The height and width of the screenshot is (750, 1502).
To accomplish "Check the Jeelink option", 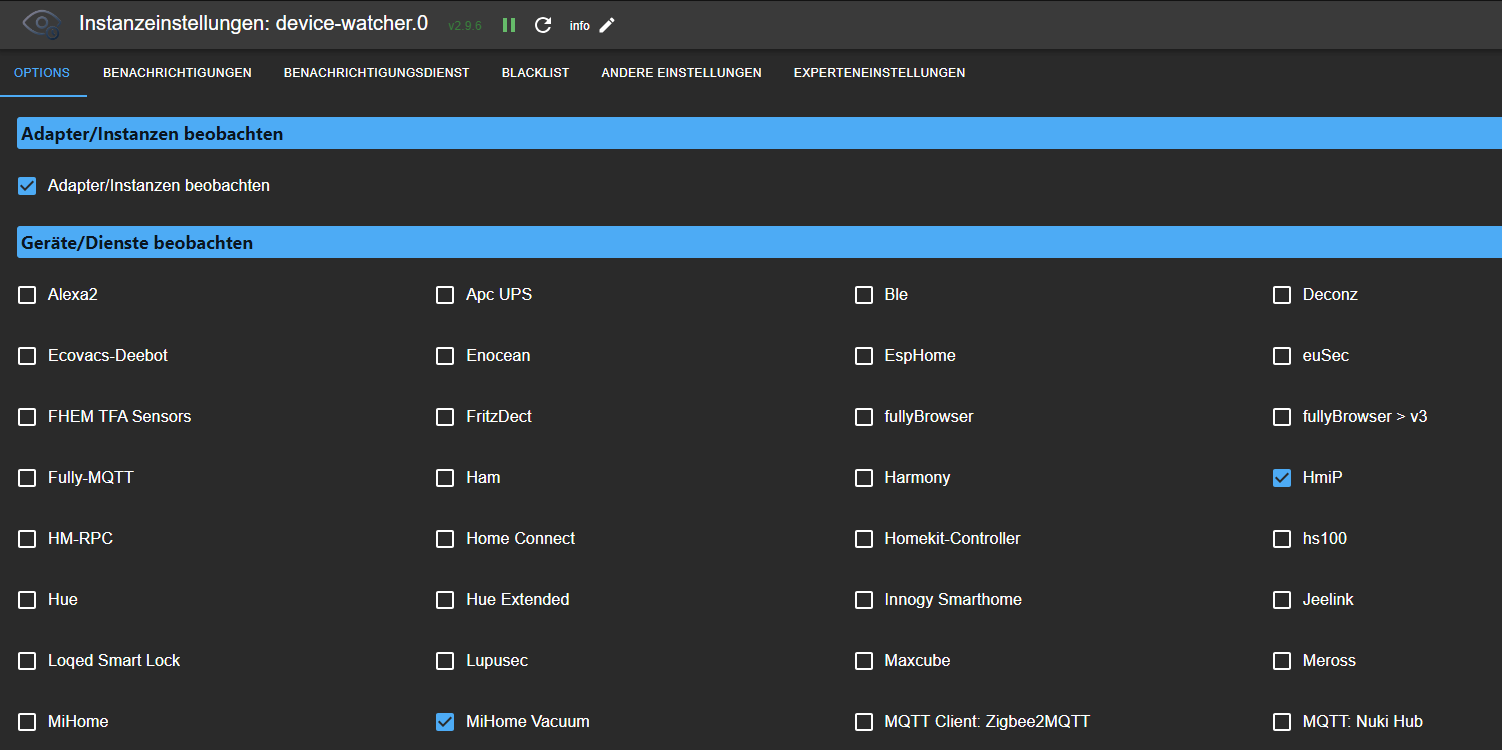I will coord(1282,600).
